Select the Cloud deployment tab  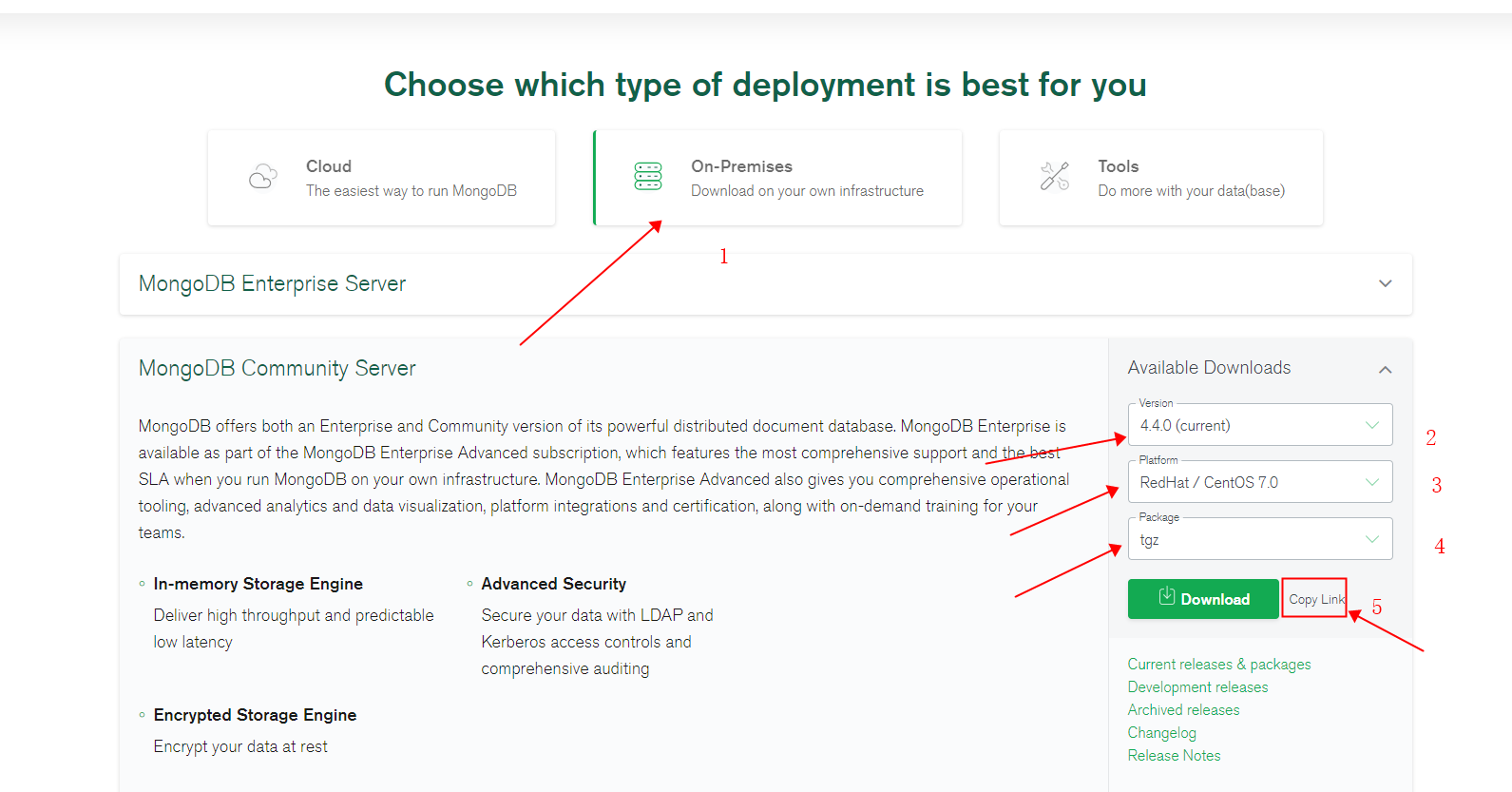click(381, 178)
